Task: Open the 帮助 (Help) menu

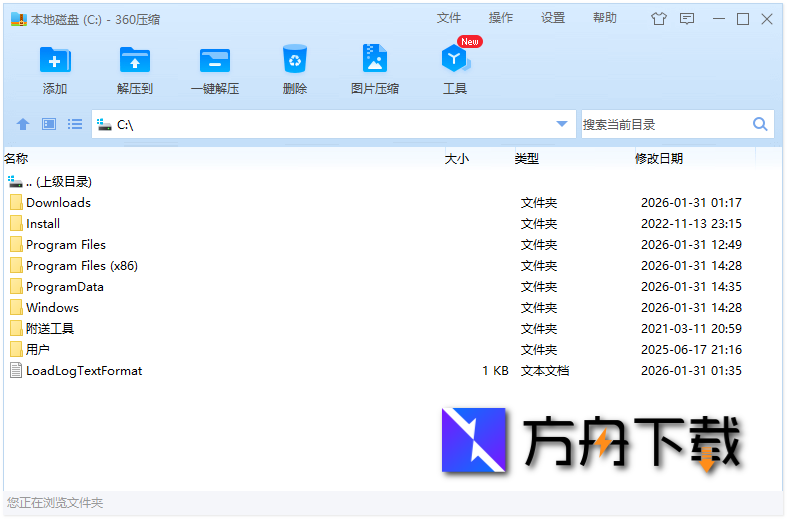Action: tap(605, 18)
